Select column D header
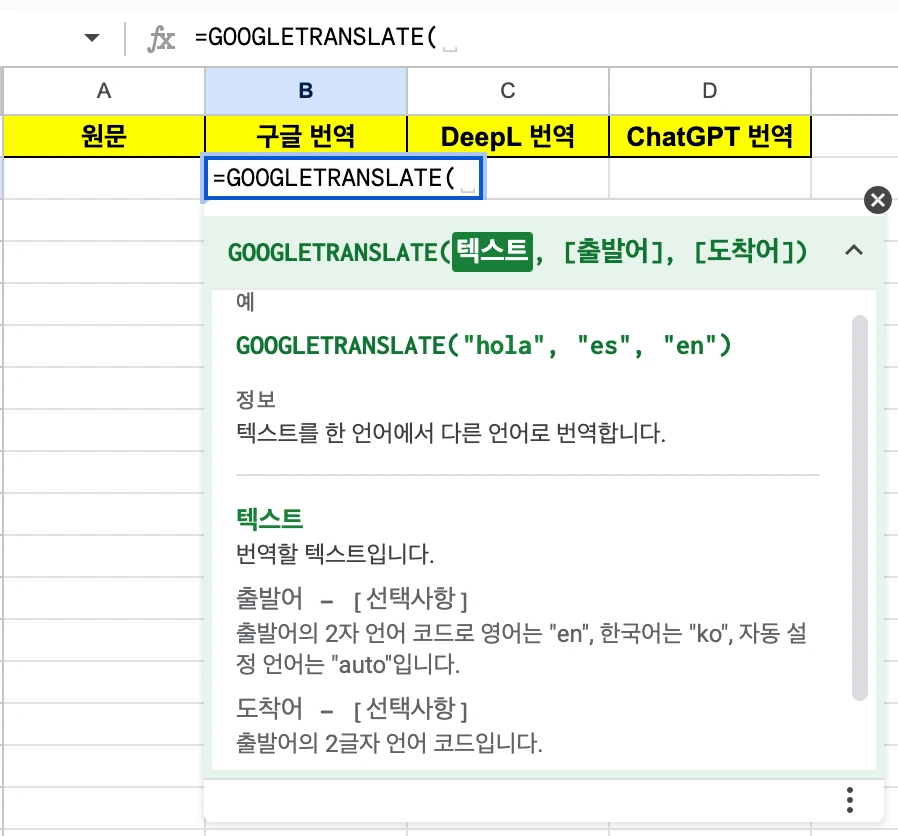The height and width of the screenshot is (836, 898). click(x=710, y=90)
